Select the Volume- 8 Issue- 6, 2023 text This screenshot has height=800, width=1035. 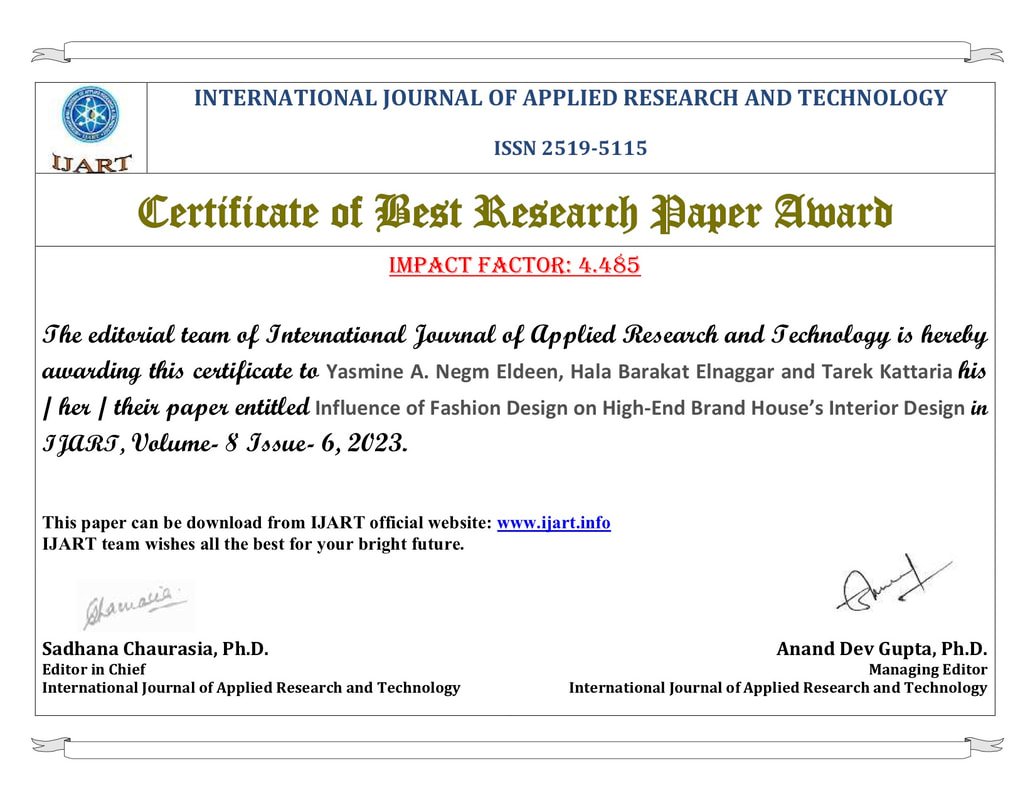(x=269, y=443)
